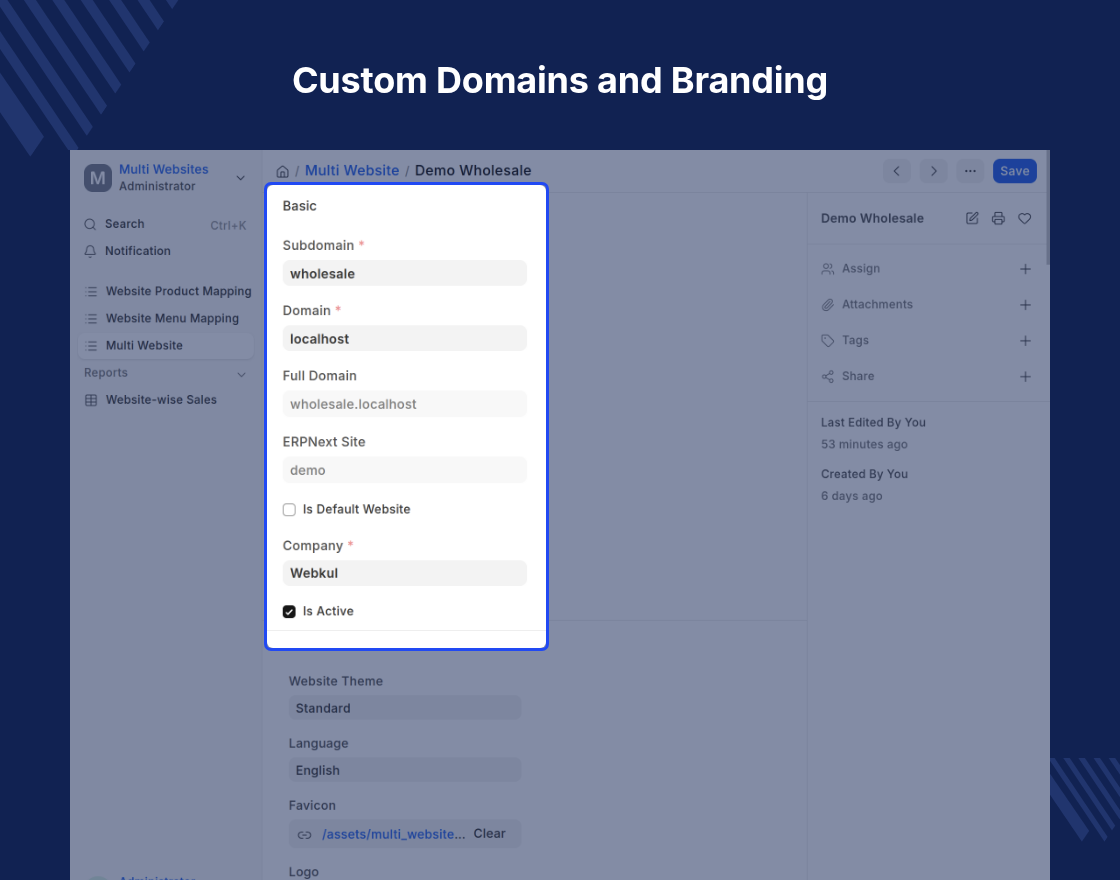Viewport: 1120px width, 880px height.
Task: Click the Save button
Action: pyautogui.click(x=1014, y=171)
